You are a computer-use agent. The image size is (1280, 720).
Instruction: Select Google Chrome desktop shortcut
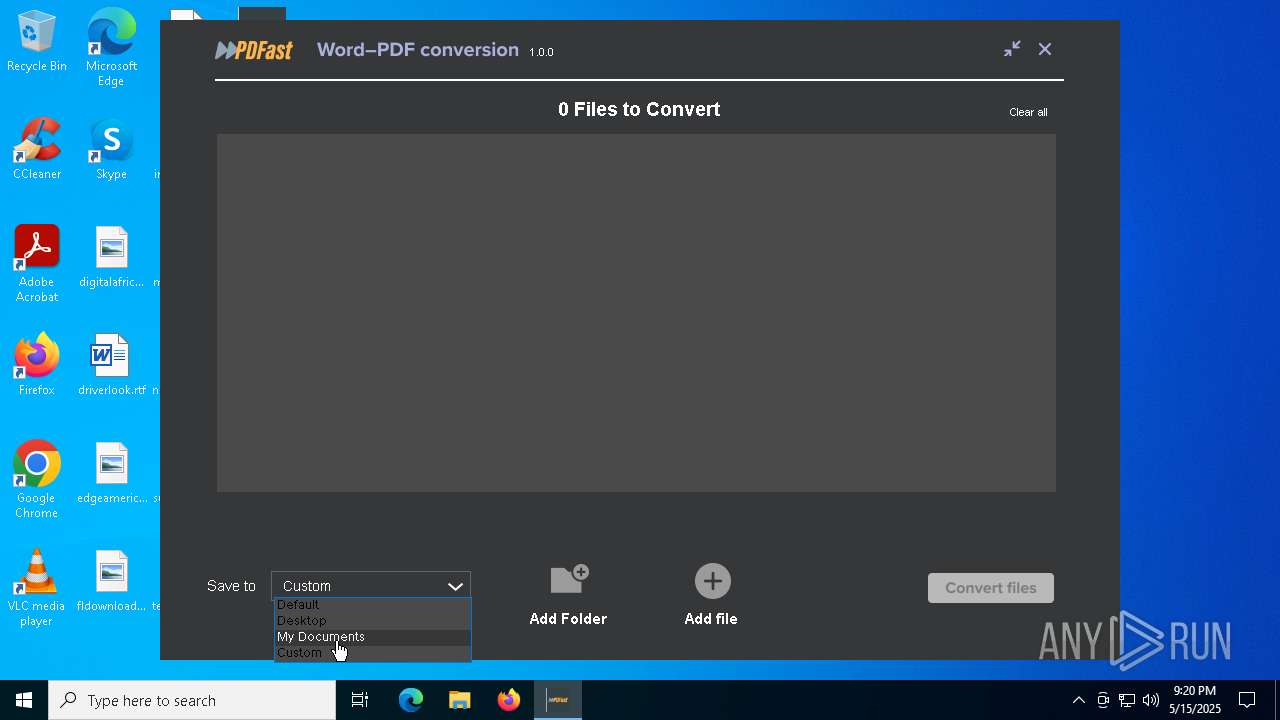[37, 481]
